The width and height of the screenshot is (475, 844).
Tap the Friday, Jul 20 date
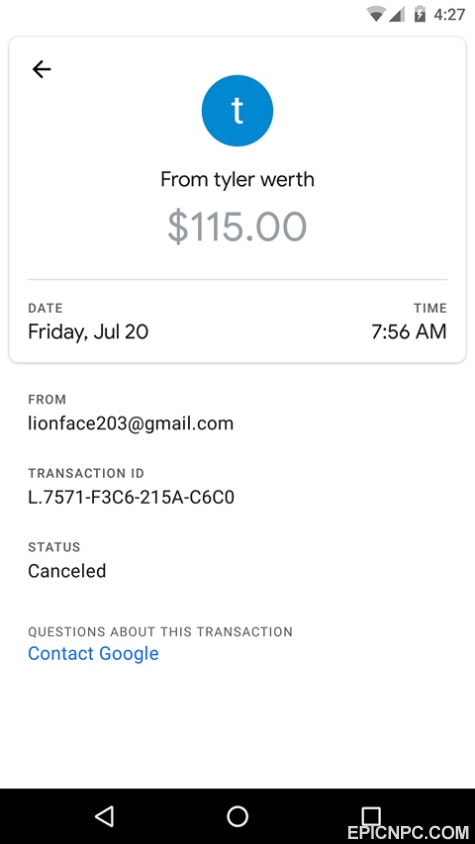pyautogui.click(x=88, y=332)
